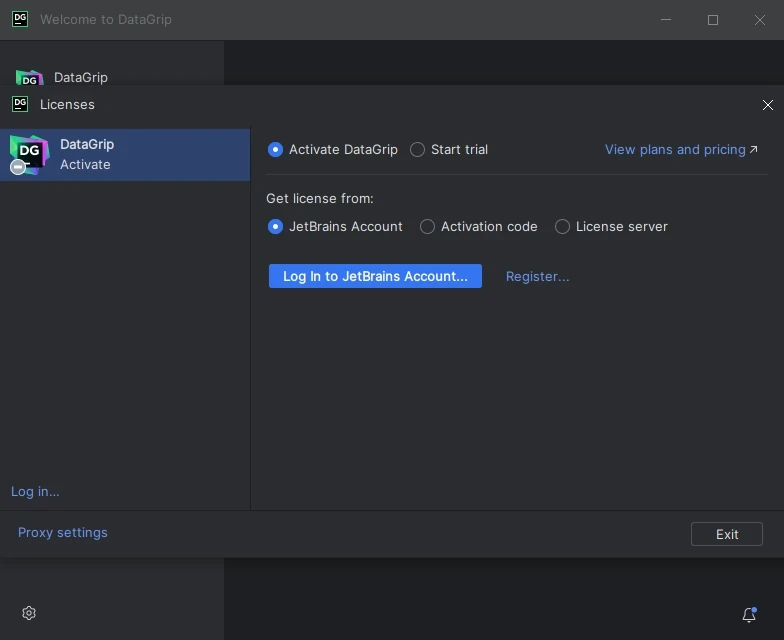Close the Welcome to DataGrip window
The width and height of the screenshot is (784, 640).
759,20
